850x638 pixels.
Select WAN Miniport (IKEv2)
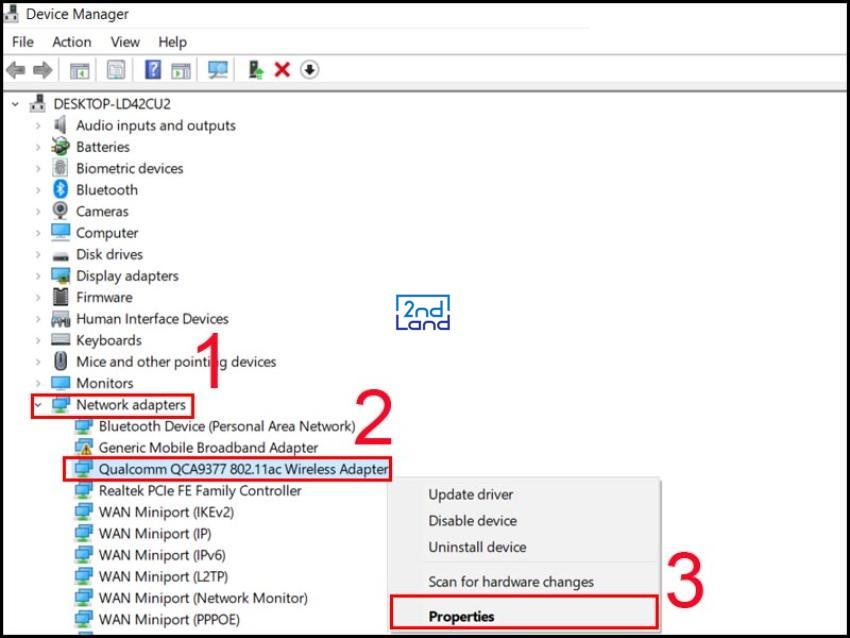[166, 512]
